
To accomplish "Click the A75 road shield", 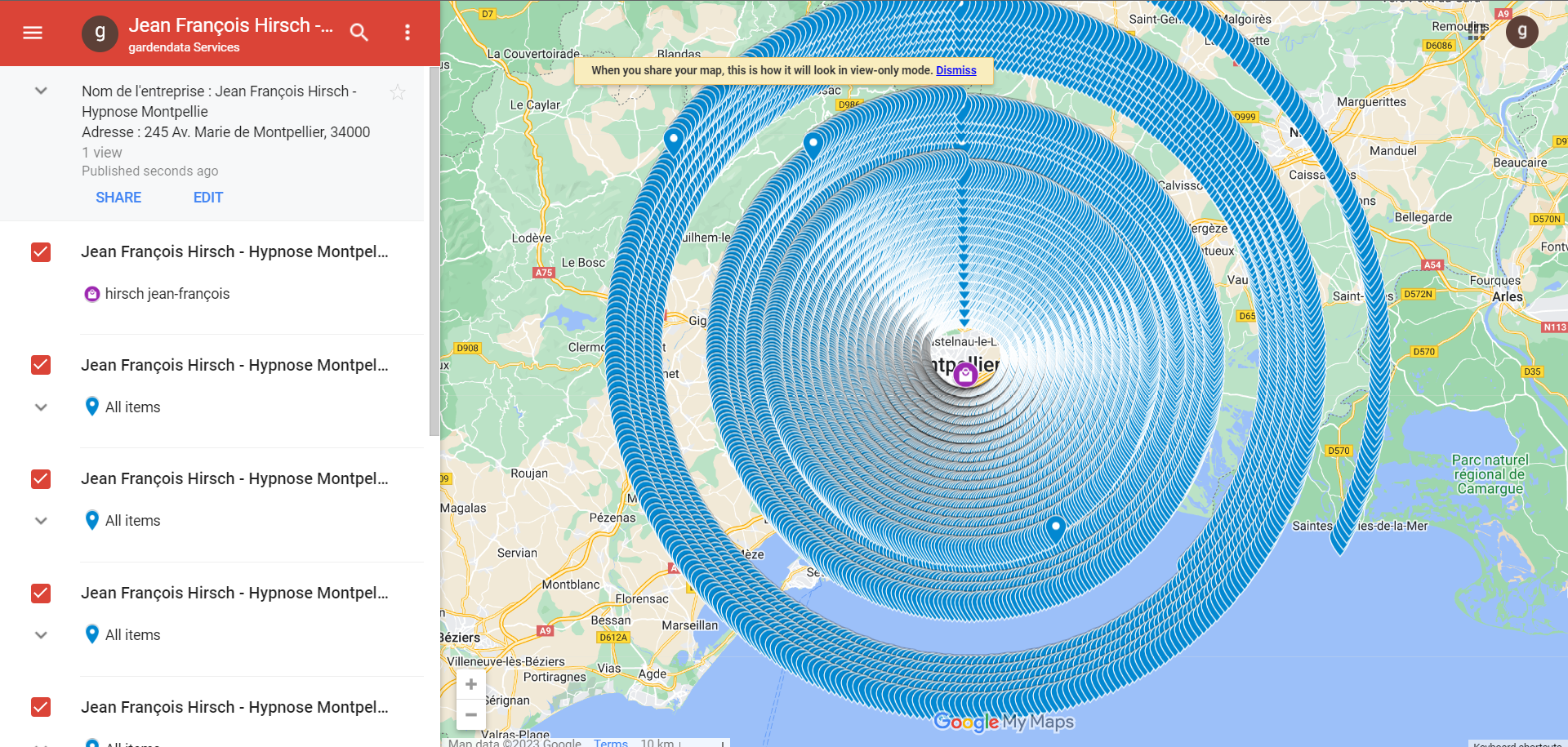I will tap(544, 273).
